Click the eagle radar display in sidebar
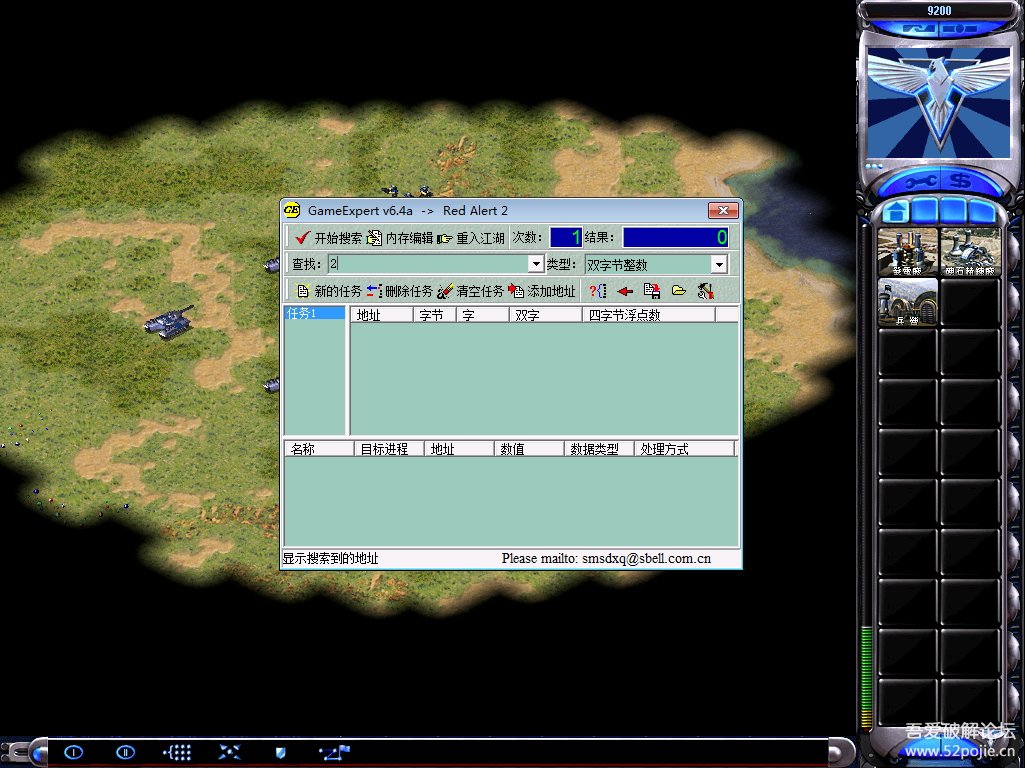 pyautogui.click(x=939, y=103)
